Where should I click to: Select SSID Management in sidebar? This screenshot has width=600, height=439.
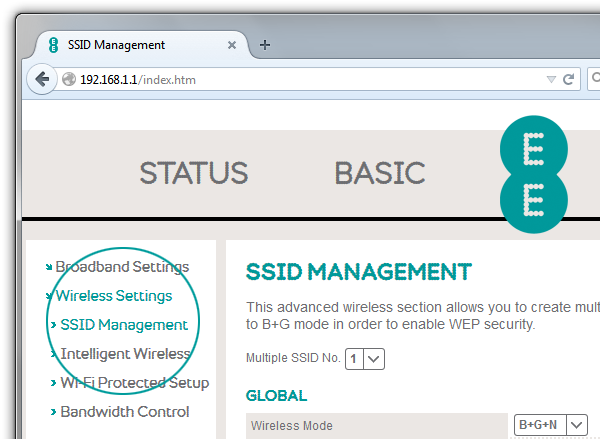coord(124,325)
